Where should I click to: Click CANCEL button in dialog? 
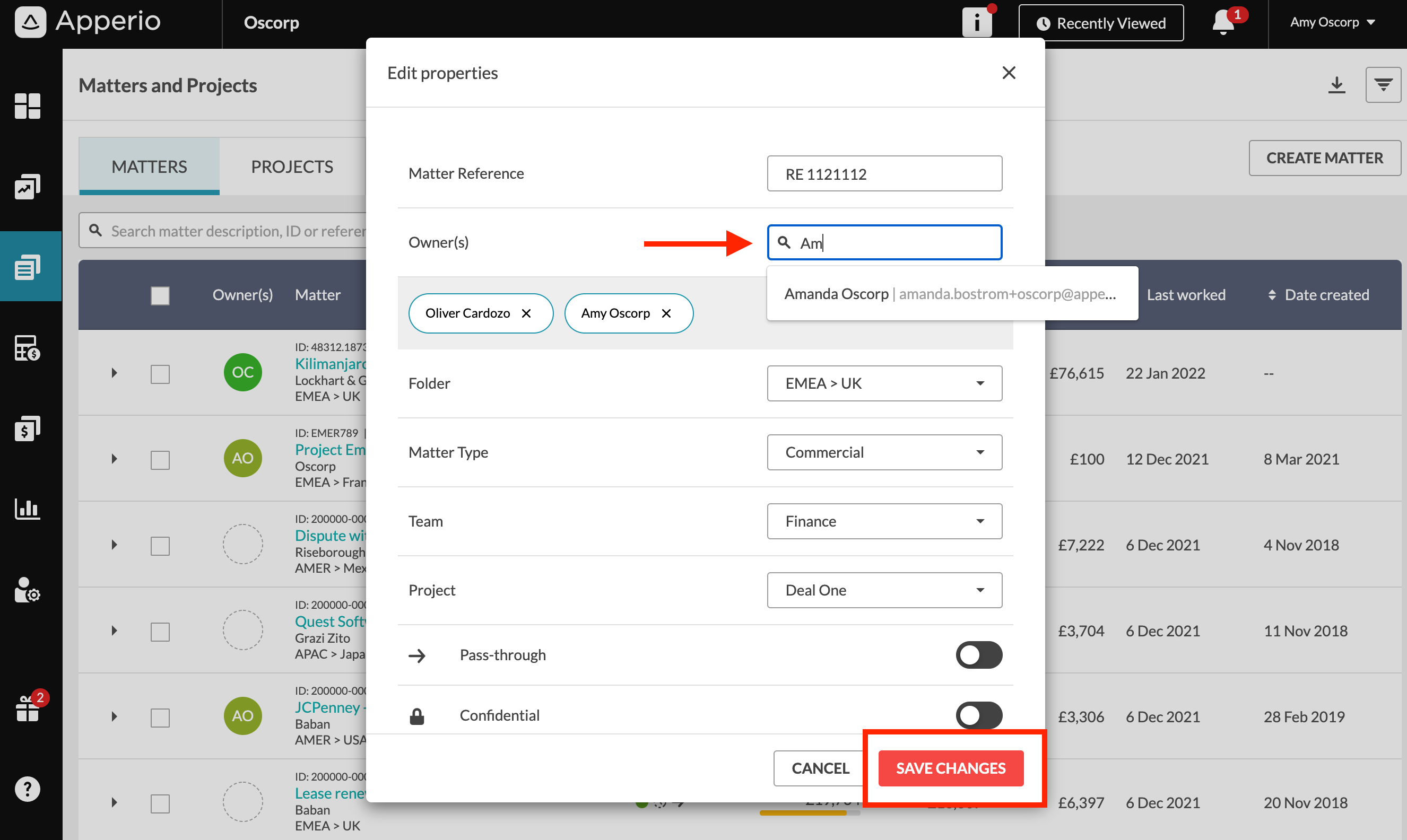pyautogui.click(x=820, y=768)
